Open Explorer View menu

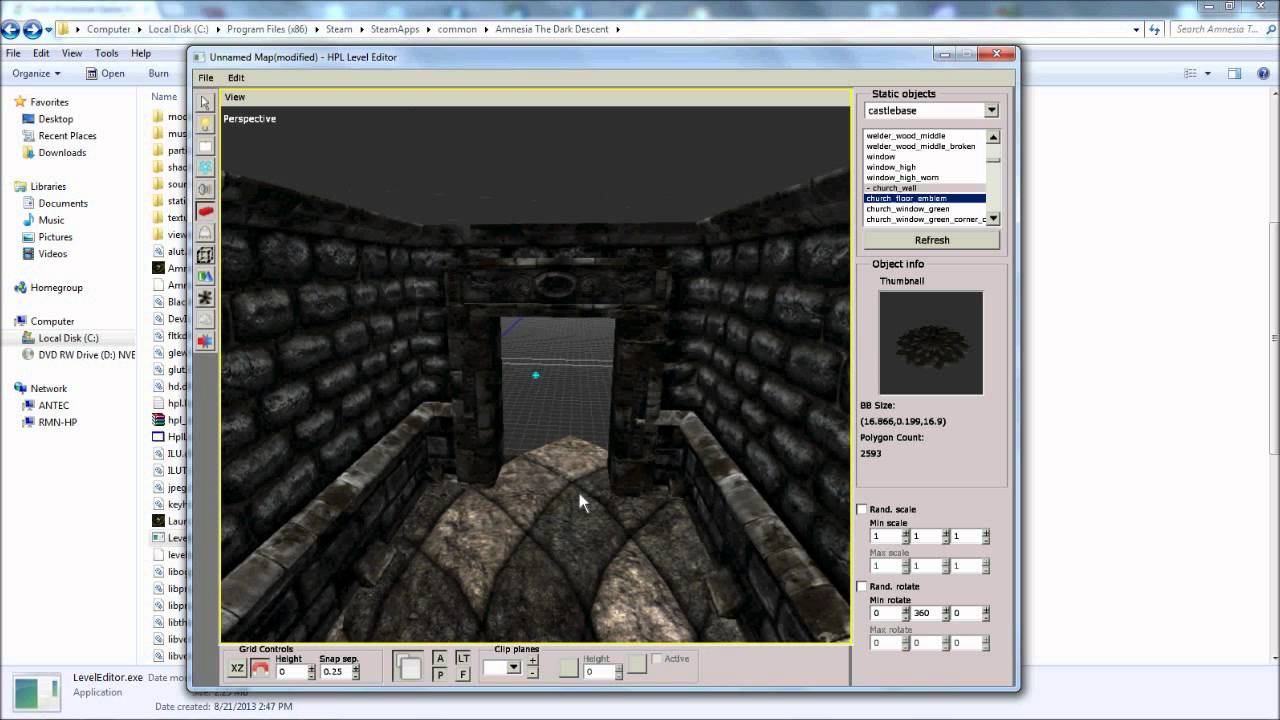72,53
